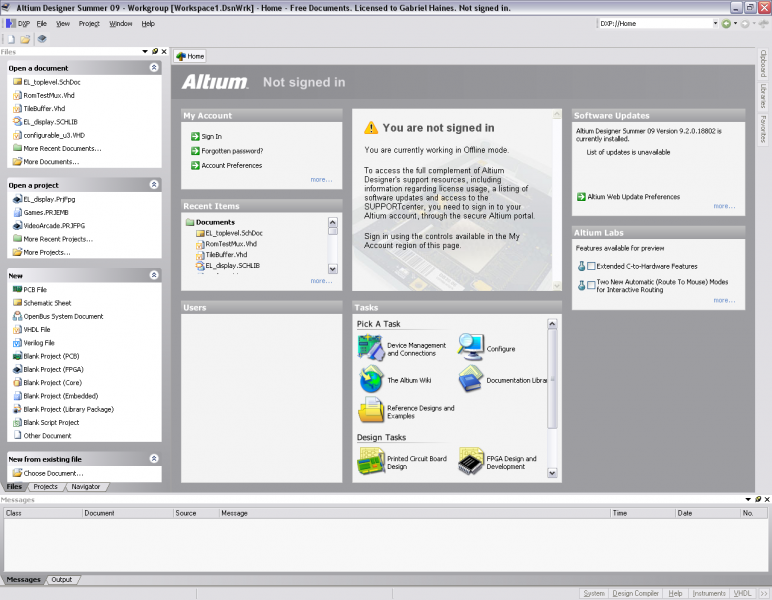
Task: Switch to the Projects panel tab
Action: pos(45,486)
